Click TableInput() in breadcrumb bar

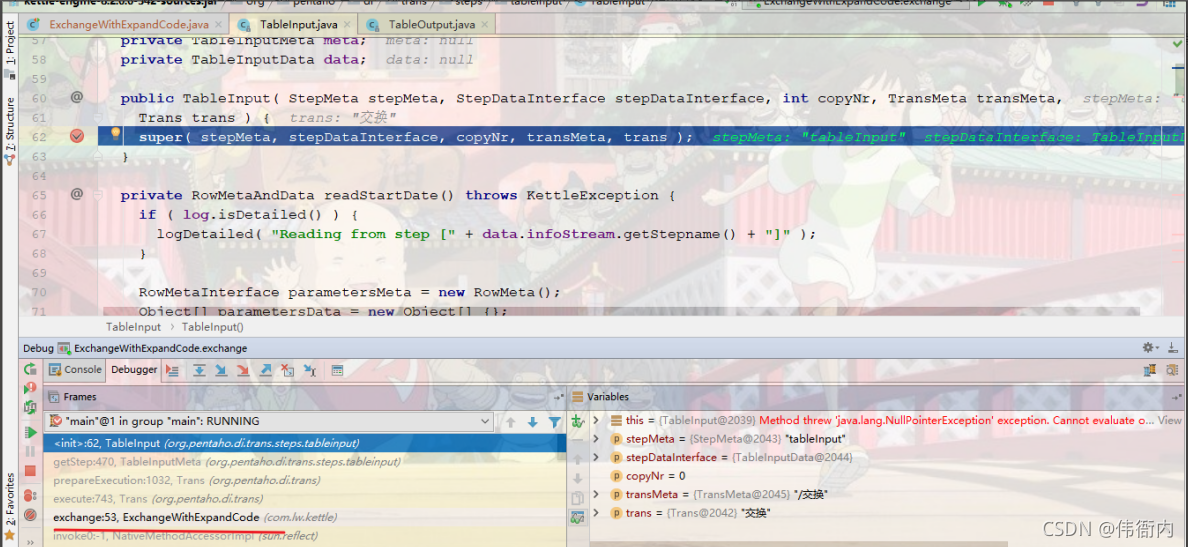(213, 327)
